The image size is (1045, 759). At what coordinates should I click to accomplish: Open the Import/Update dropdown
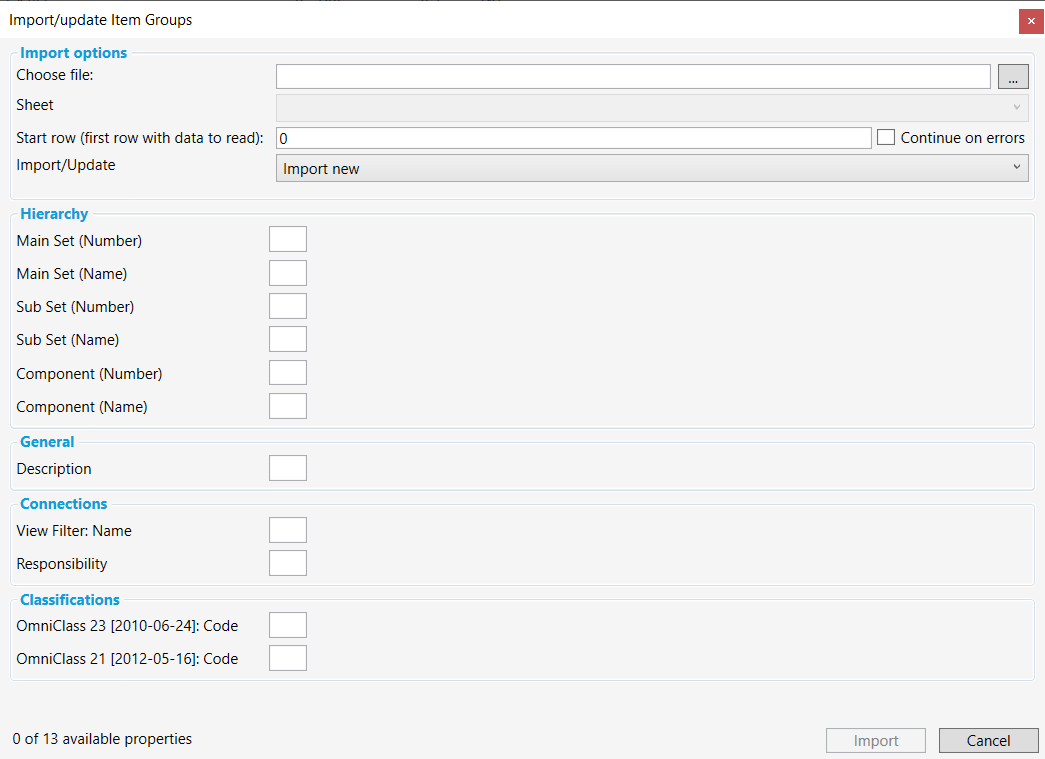(651, 168)
